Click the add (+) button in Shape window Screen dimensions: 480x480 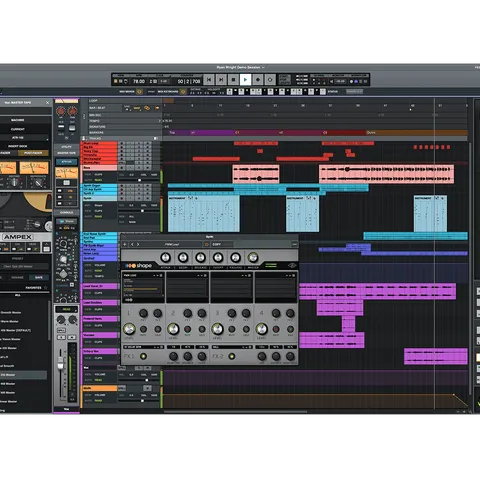[x=125, y=244]
